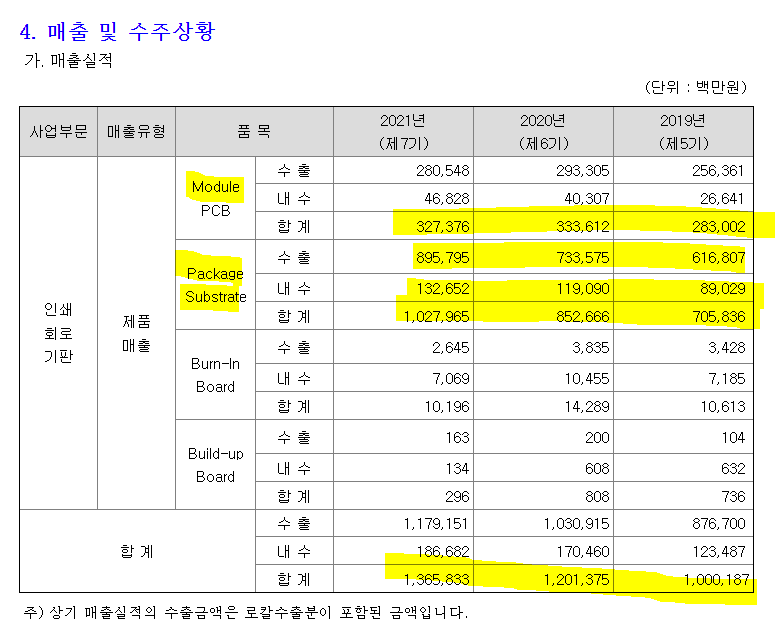Image resolution: width=783 pixels, height=639 pixels.
Task: Click the '제품 매출' sales type cell
Action: click(136, 333)
